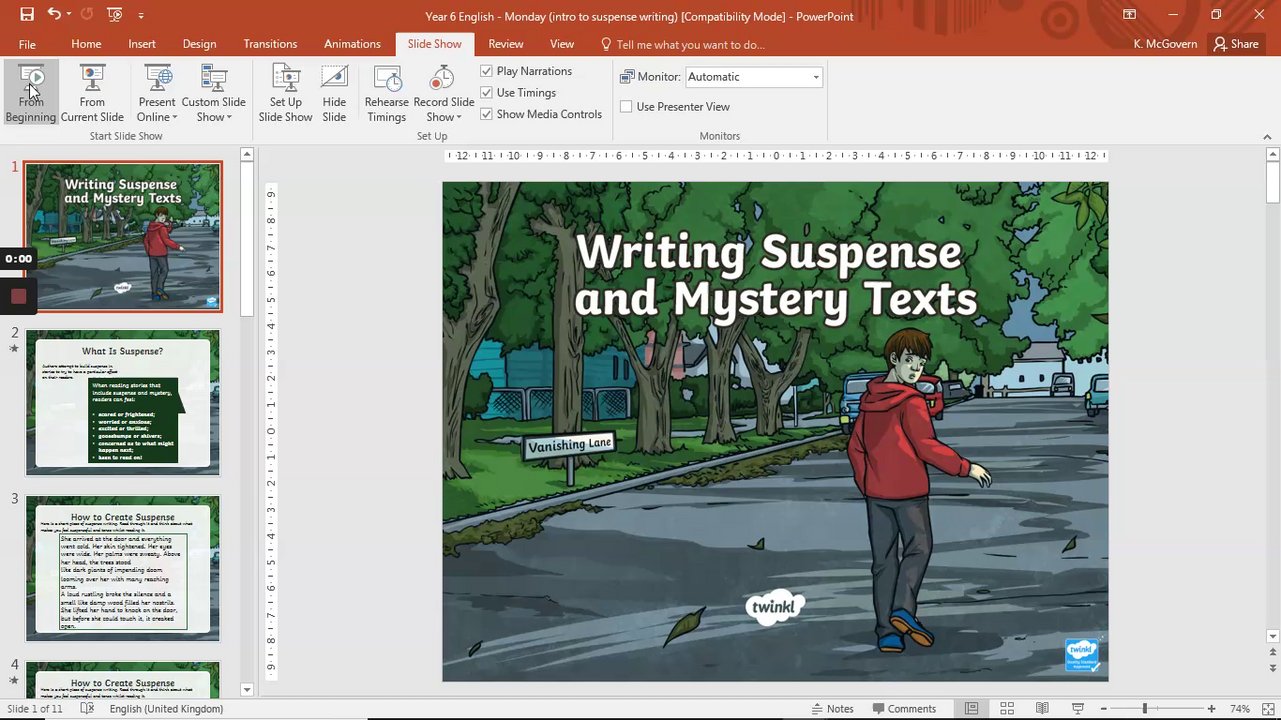Open the File menu tab
The image size is (1281, 720).
pos(27,44)
